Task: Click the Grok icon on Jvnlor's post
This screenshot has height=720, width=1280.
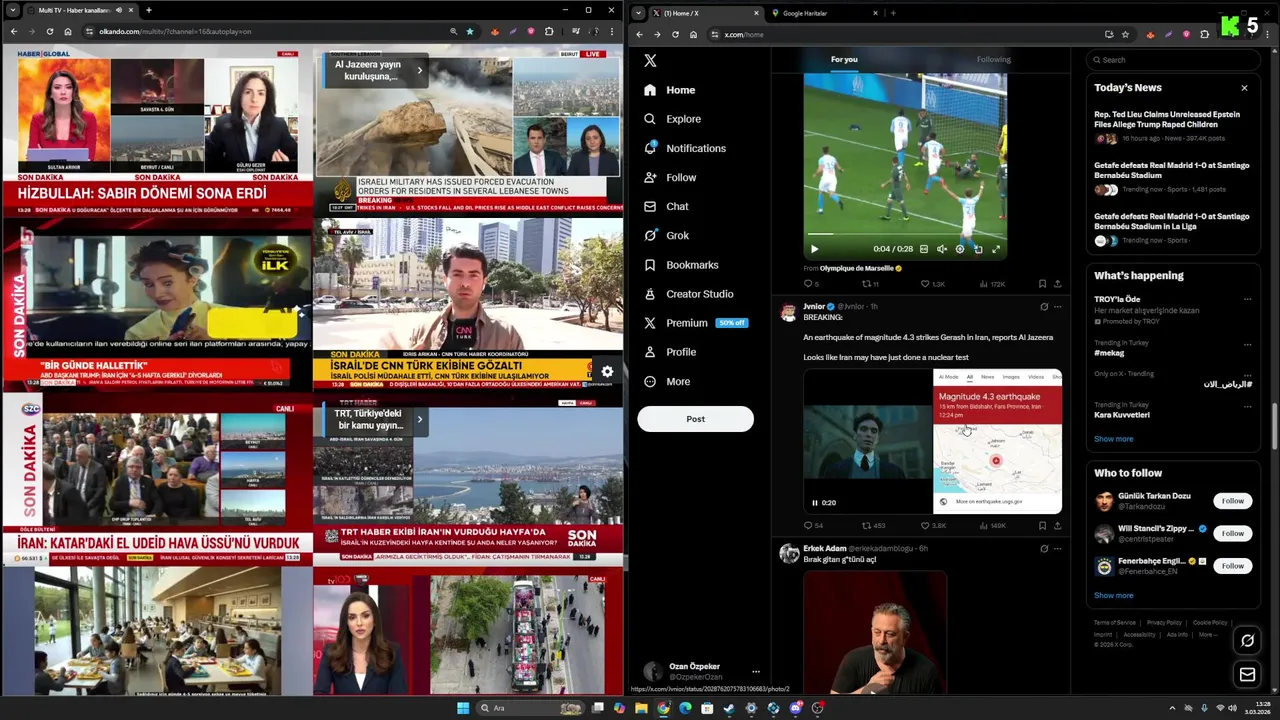Action: [1044, 307]
